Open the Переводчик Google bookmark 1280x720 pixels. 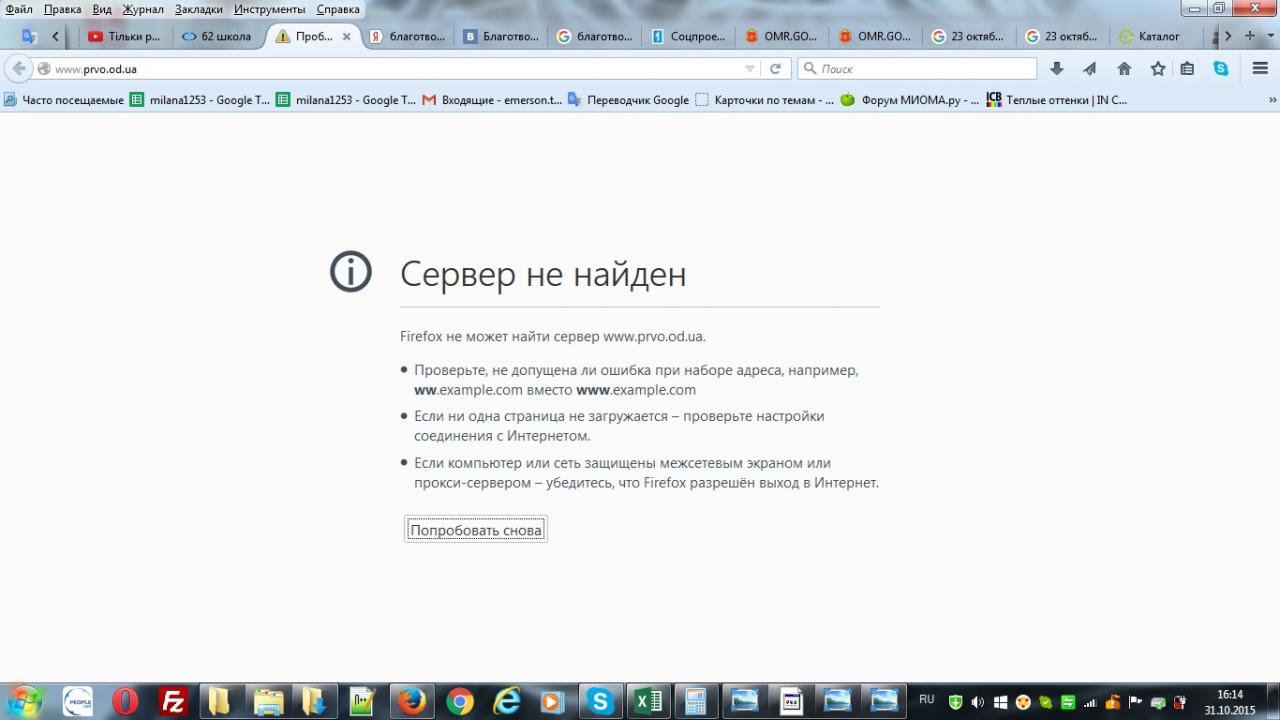coord(629,100)
